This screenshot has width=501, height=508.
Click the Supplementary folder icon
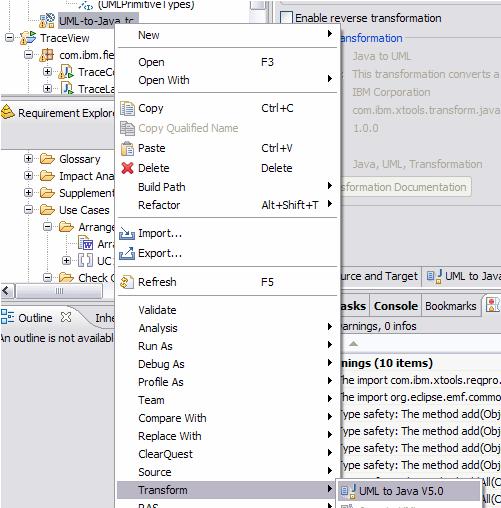click(47, 193)
